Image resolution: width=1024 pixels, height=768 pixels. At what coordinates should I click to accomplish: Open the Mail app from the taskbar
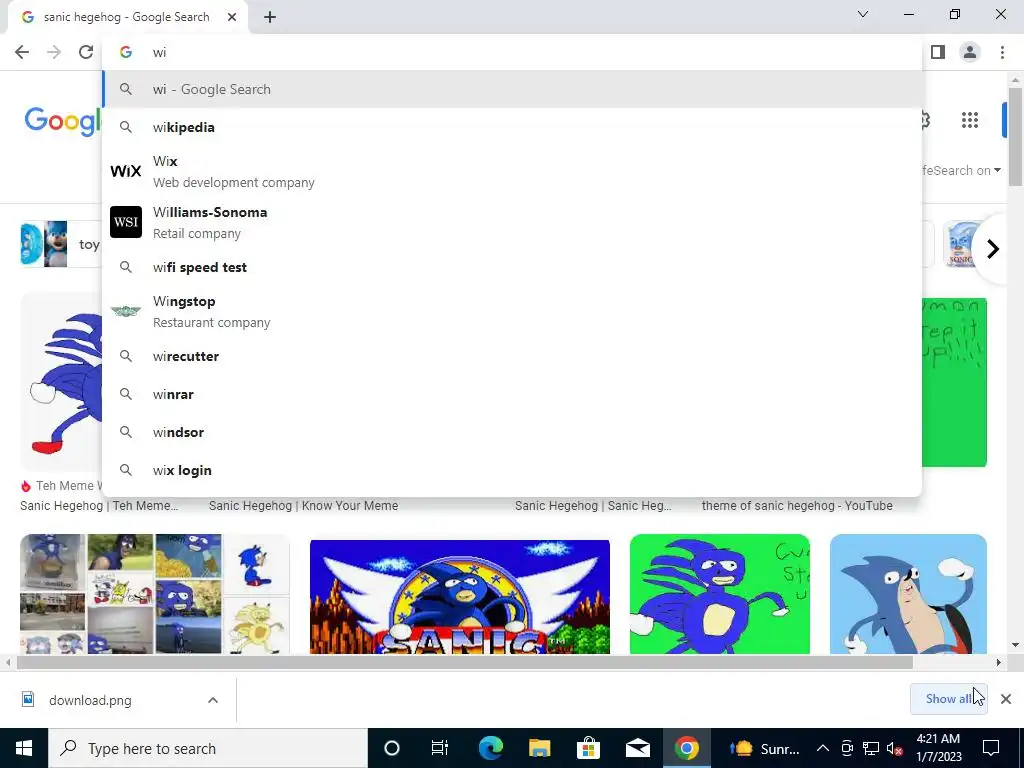[x=637, y=748]
